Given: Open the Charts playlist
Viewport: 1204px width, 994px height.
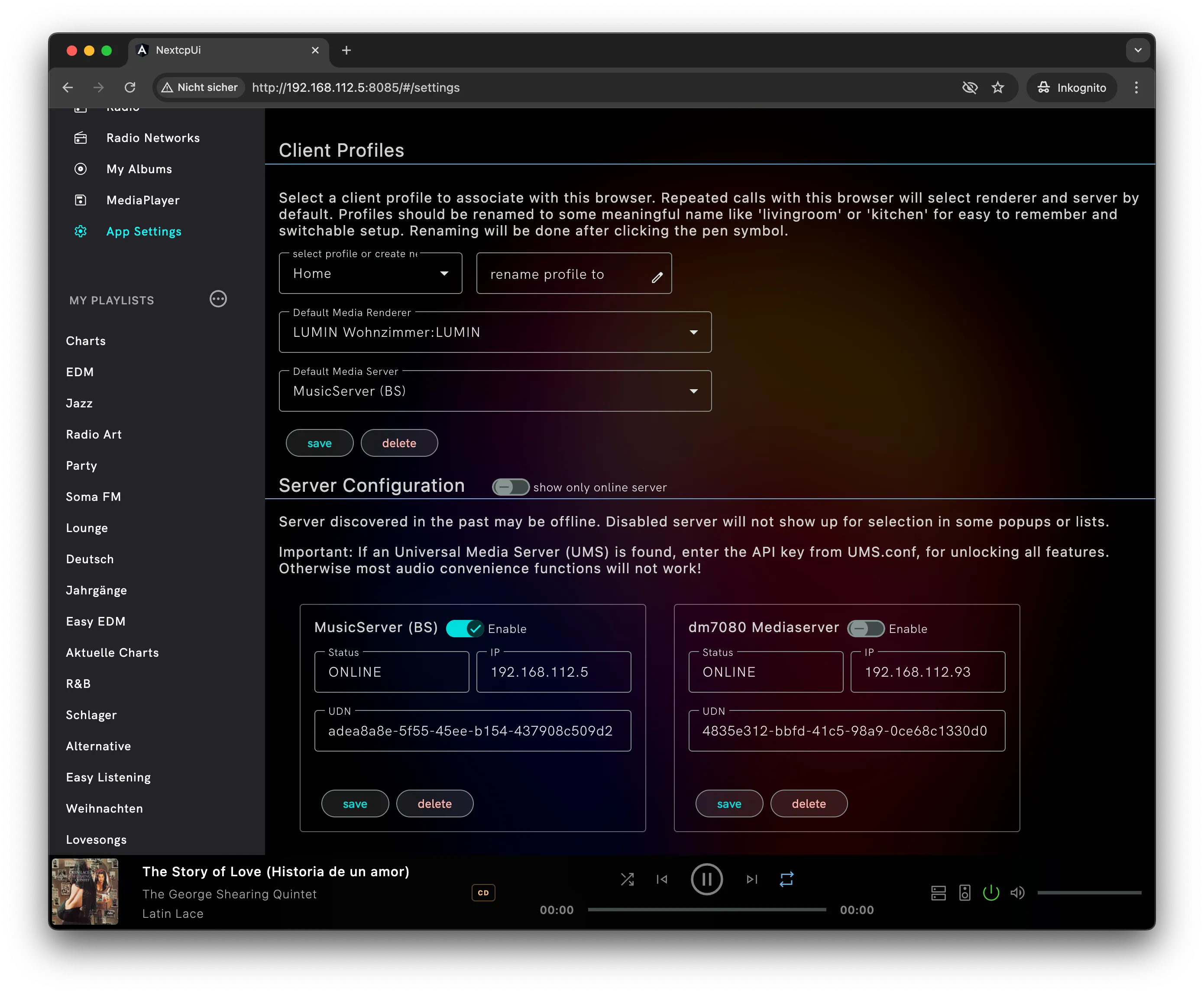Looking at the screenshot, I should click(x=86, y=341).
